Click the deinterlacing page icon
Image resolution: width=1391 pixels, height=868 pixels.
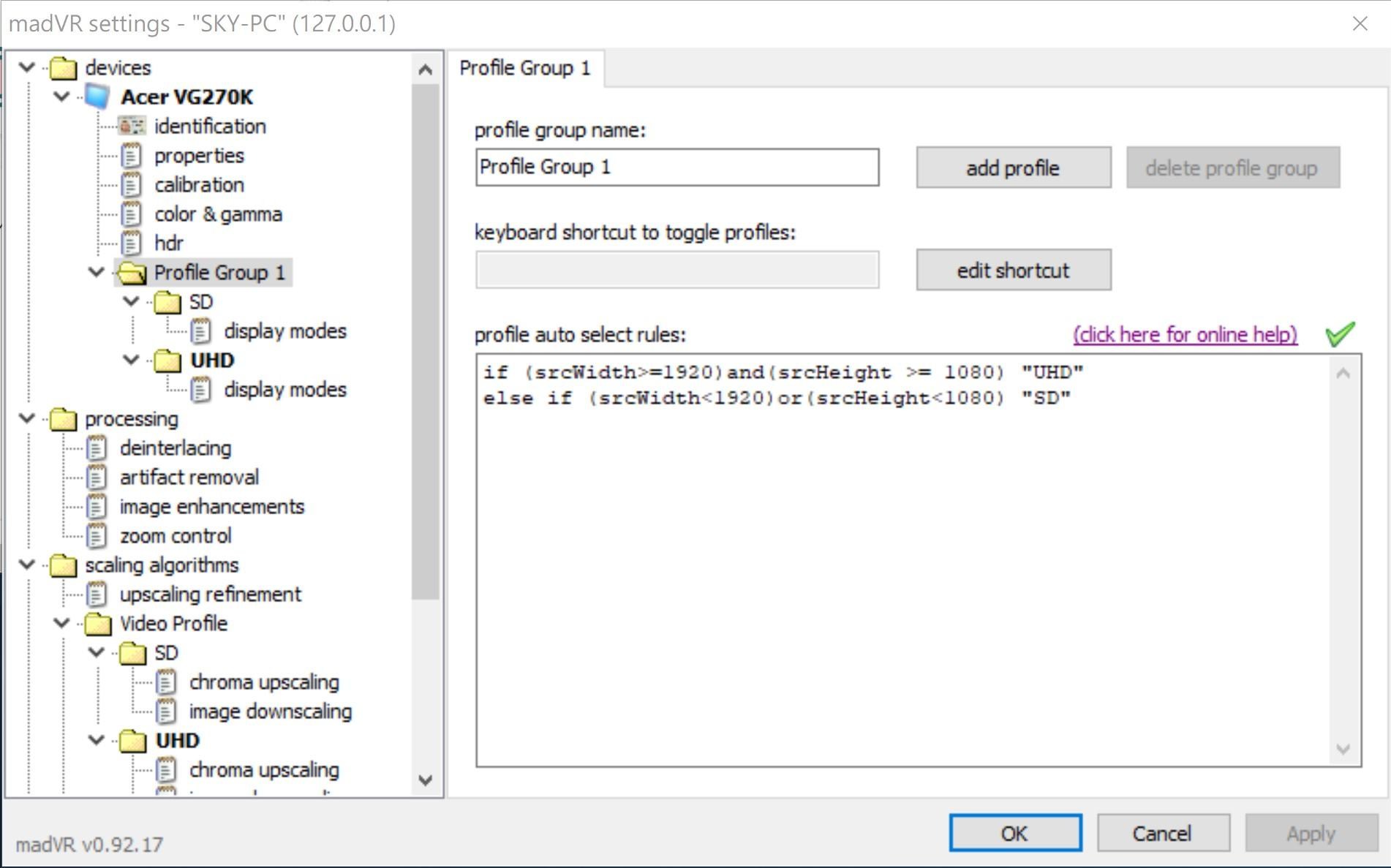click(x=97, y=448)
